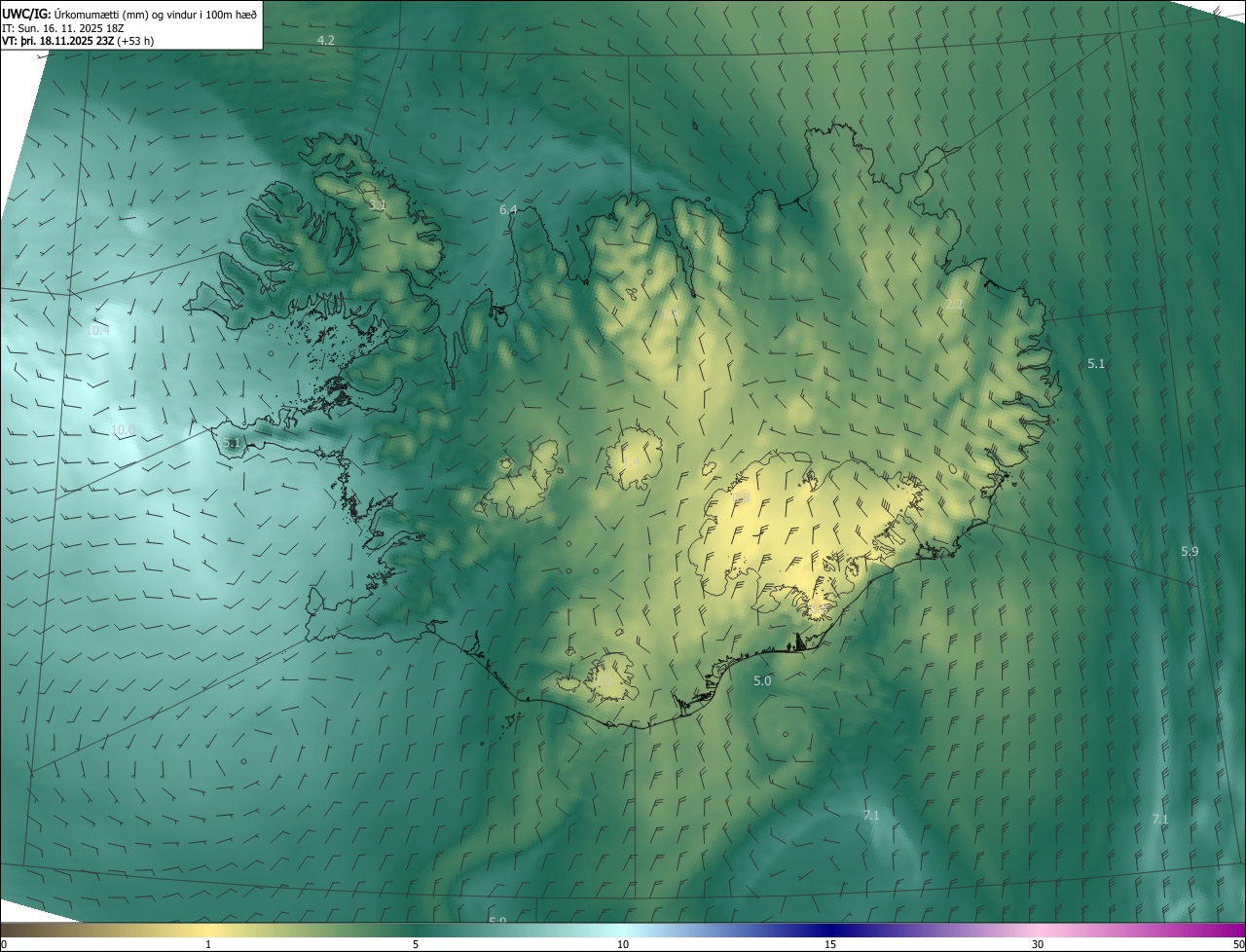The height and width of the screenshot is (952, 1246).
Task: Click the 3.1 value over the Westfjords
Action: [x=378, y=205]
